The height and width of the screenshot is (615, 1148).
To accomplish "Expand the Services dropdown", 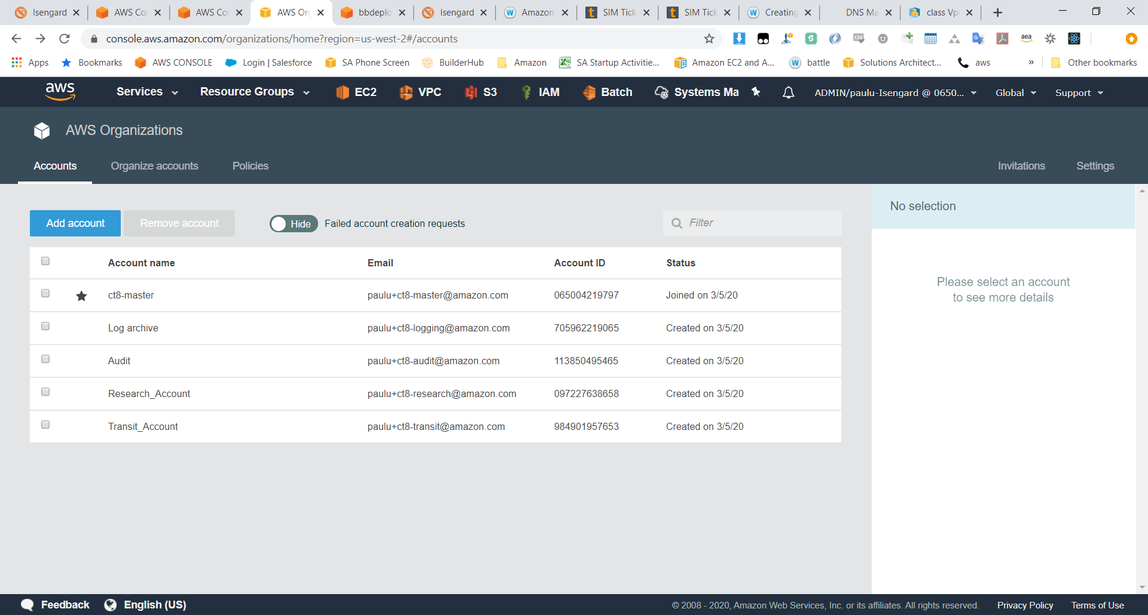I will pos(147,92).
